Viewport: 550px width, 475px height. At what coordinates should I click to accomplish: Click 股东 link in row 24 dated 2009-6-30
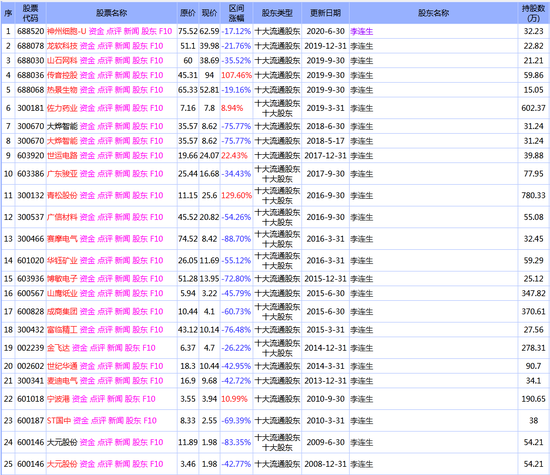pos(140,443)
